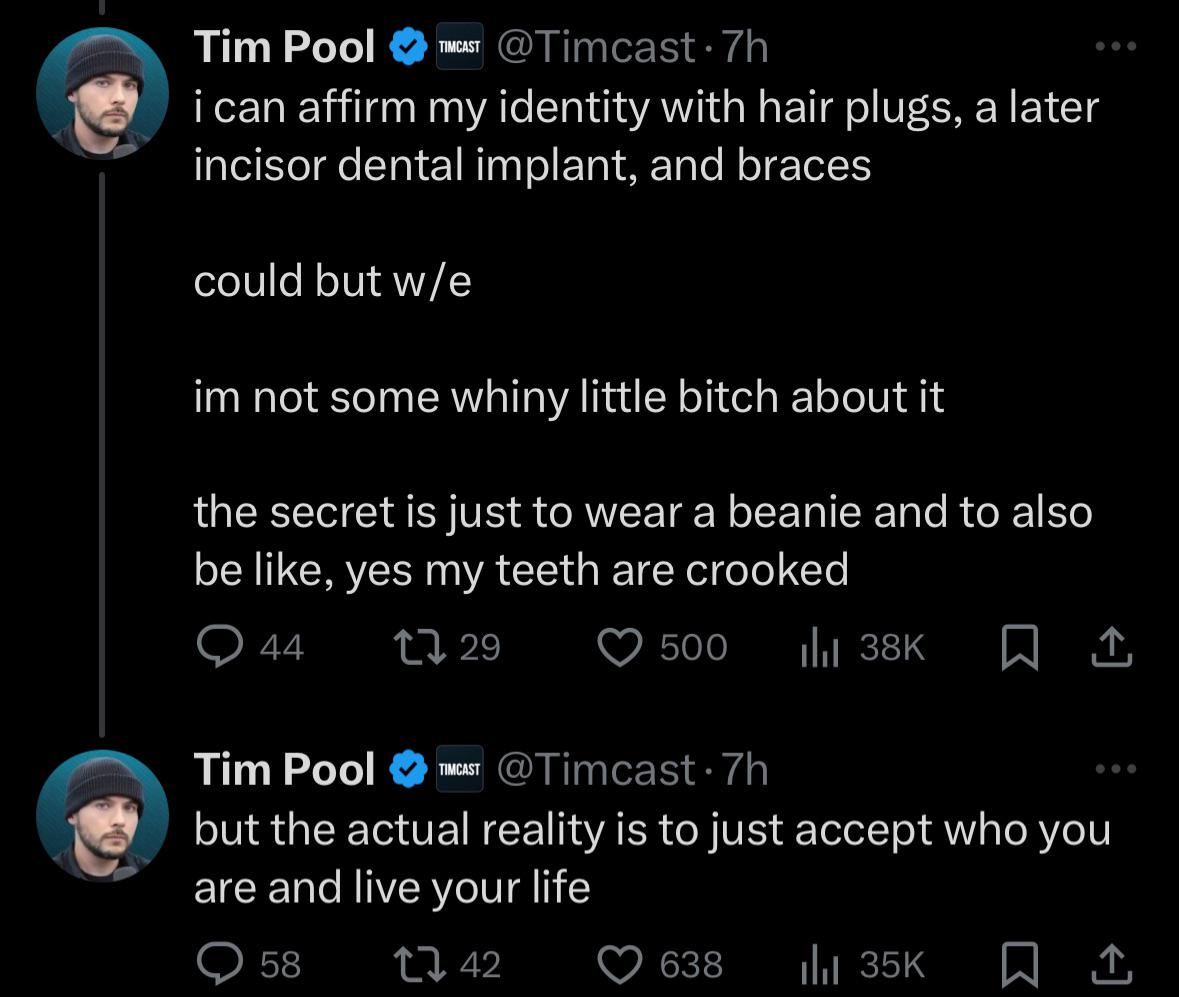Open Tim Pool's top profile picture
The height and width of the screenshot is (997, 1179).
104,90
